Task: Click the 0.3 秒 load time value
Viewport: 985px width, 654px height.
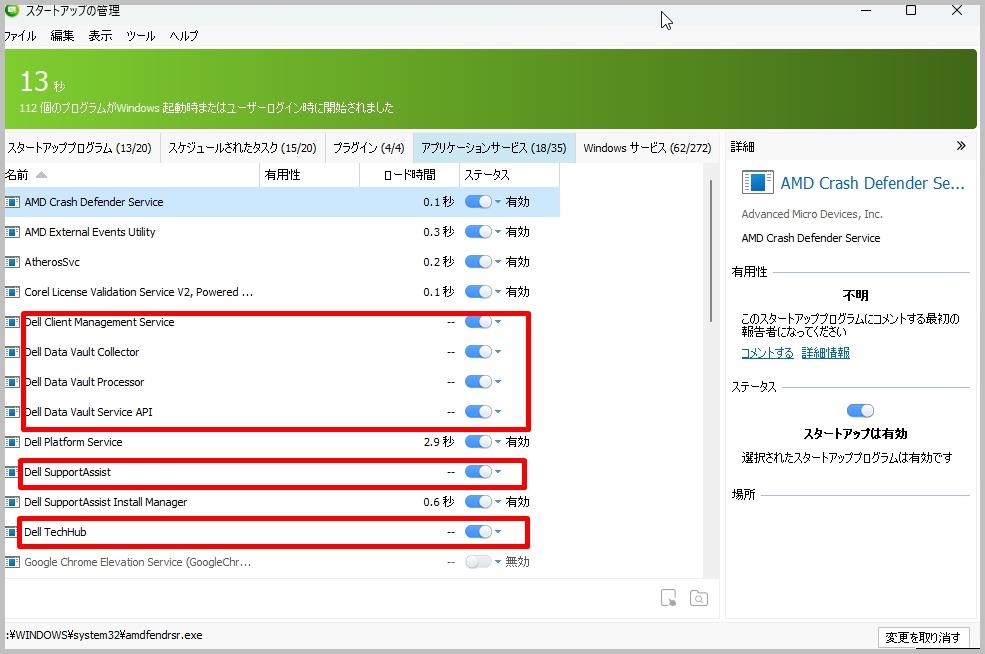Action: (x=438, y=232)
